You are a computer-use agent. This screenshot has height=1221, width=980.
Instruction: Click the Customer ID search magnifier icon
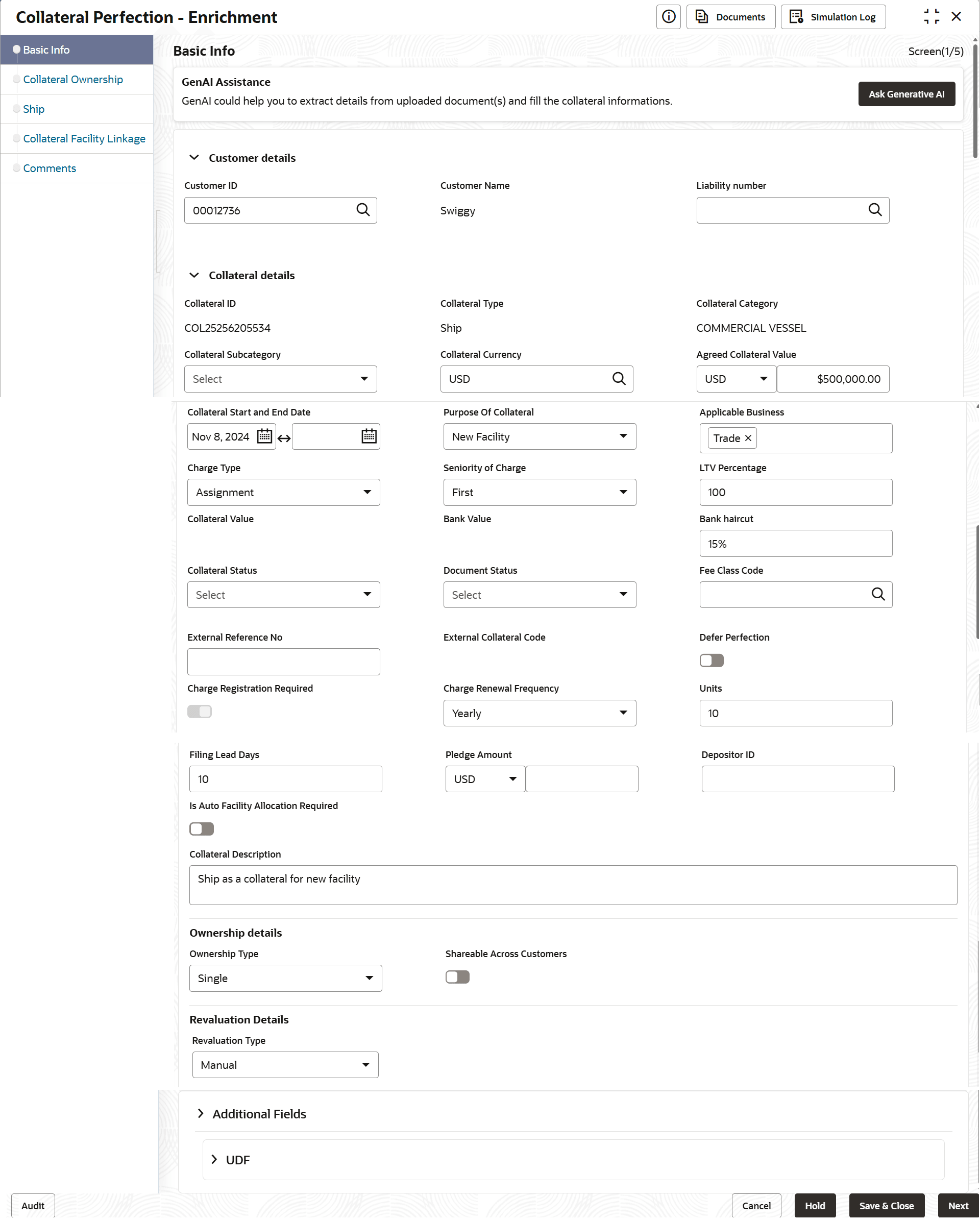(x=363, y=210)
